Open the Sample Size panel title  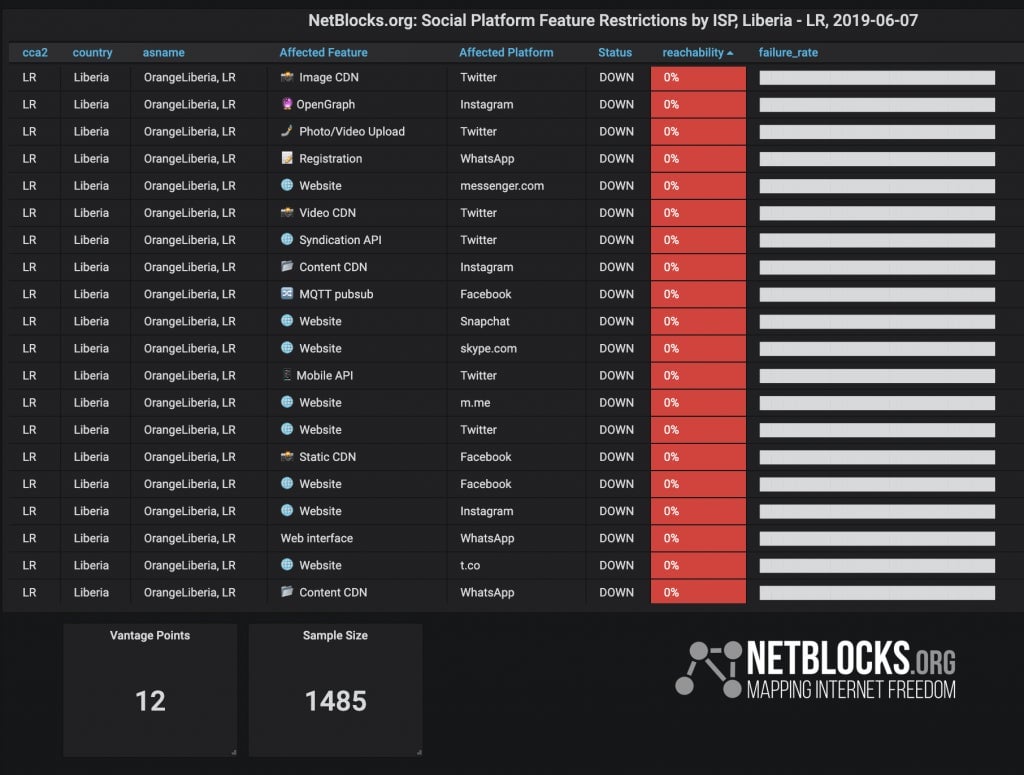(x=335, y=635)
